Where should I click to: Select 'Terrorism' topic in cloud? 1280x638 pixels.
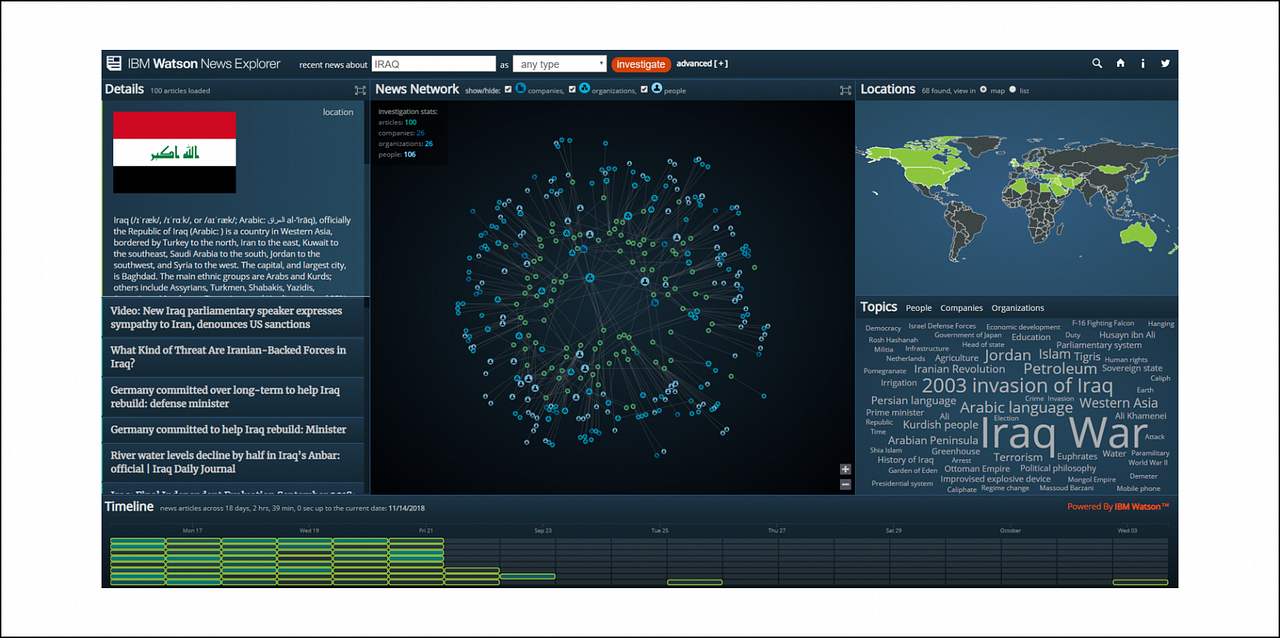[x=1018, y=457]
